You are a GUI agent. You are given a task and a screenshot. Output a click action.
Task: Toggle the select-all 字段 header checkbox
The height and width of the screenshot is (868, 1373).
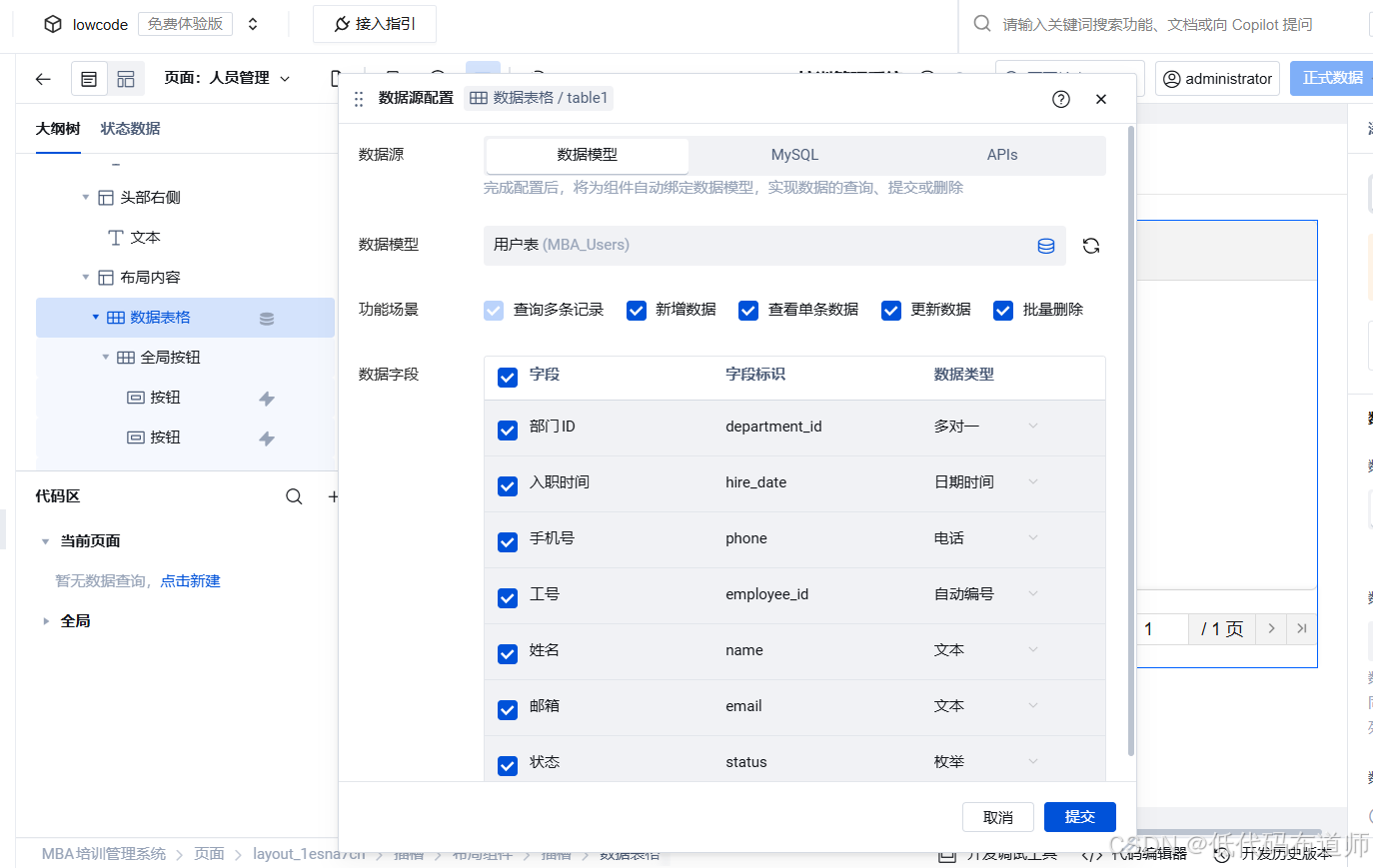pyautogui.click(x=508, y=377)
